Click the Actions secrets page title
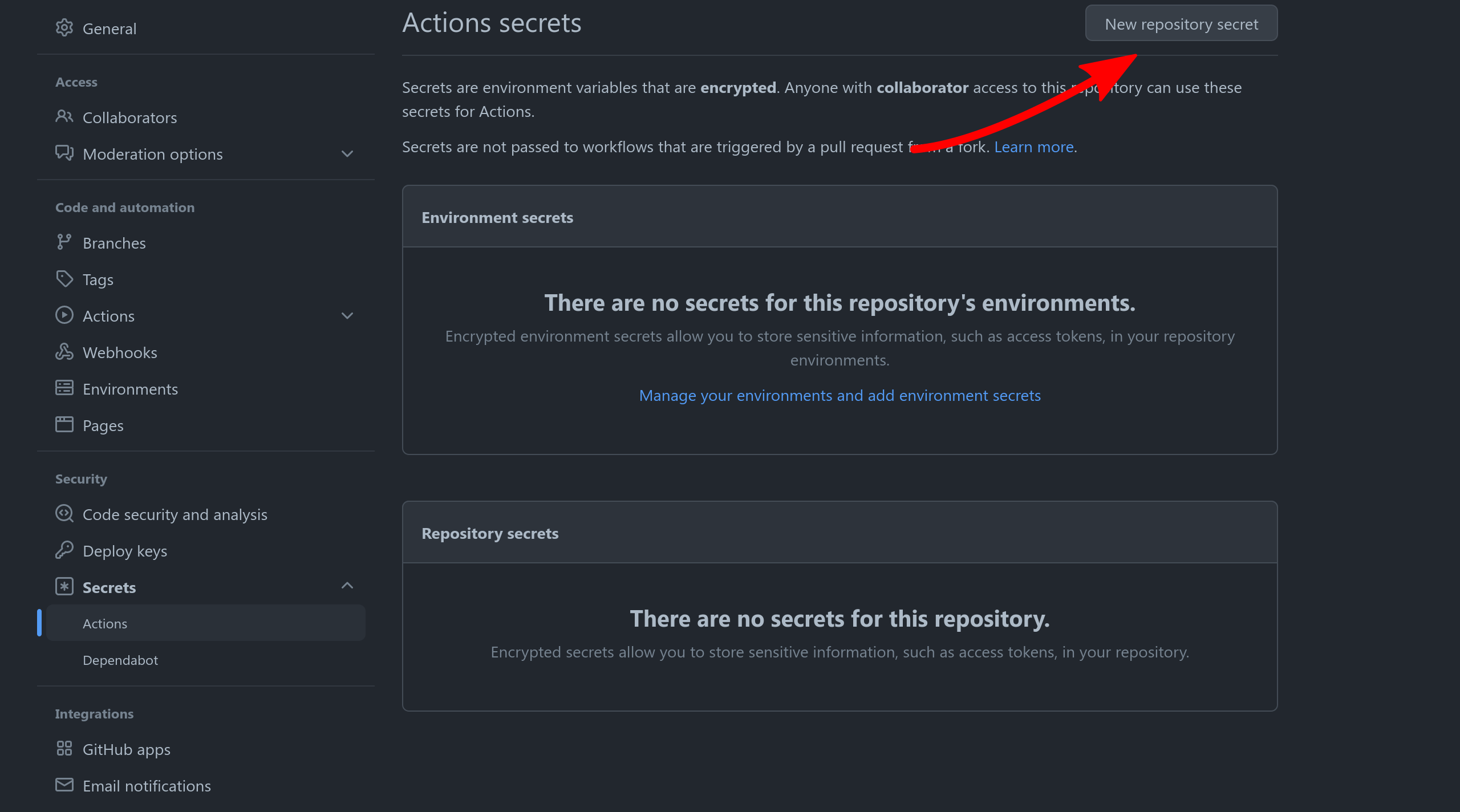 pyautogui.click(x=492, y=23)
